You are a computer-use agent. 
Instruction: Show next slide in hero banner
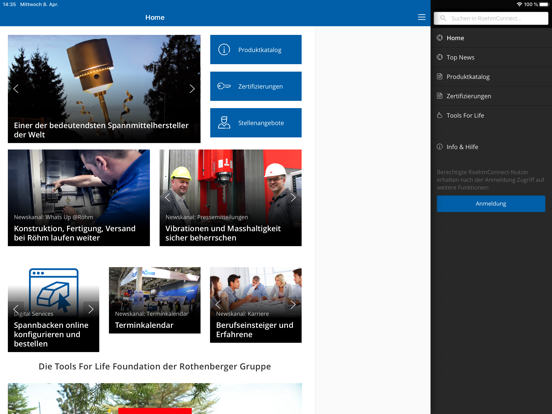192,89
